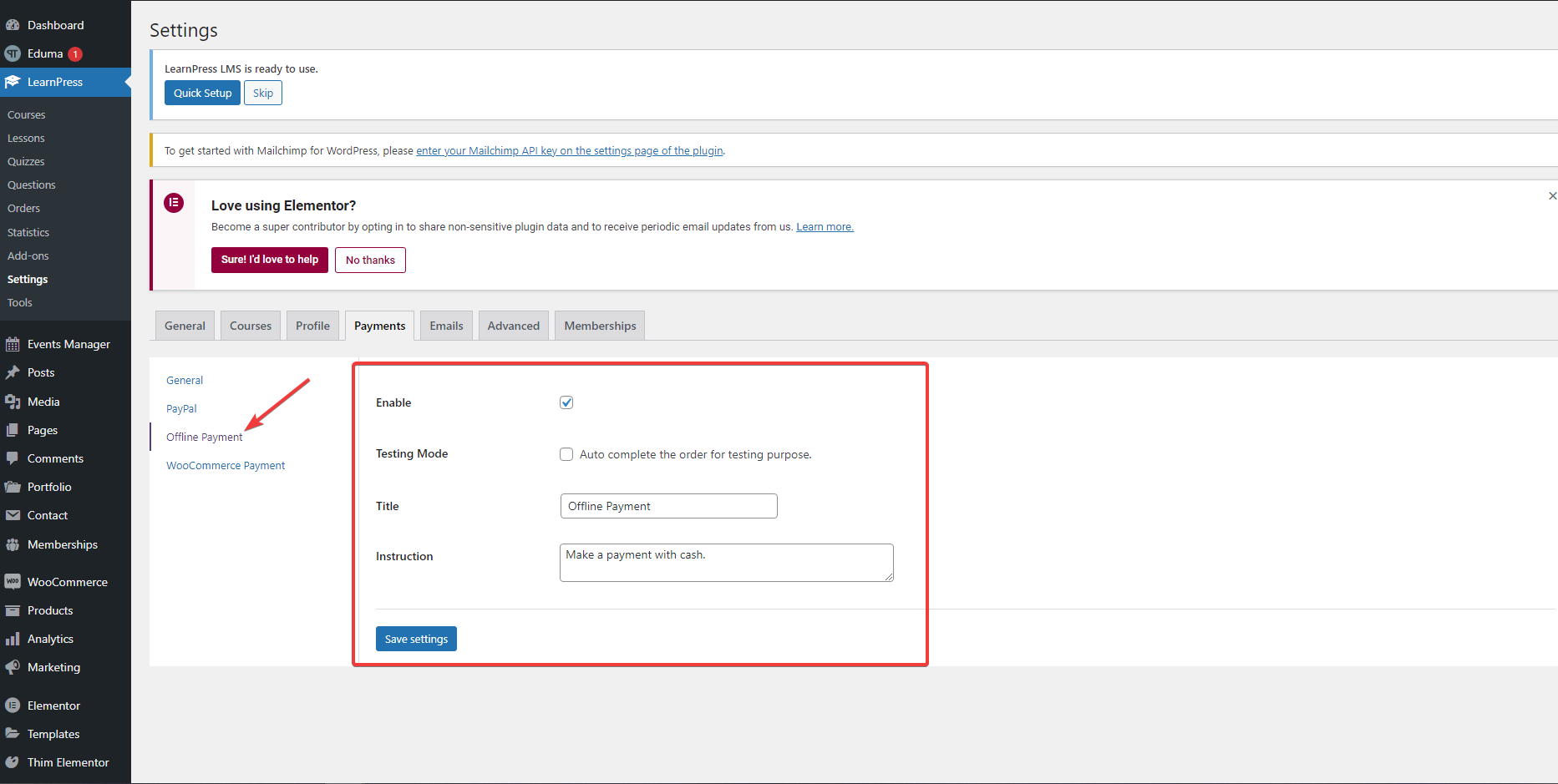Uncheck the Enable offline payment checkbox
The image size is (1558, 784).
[566, 402]
